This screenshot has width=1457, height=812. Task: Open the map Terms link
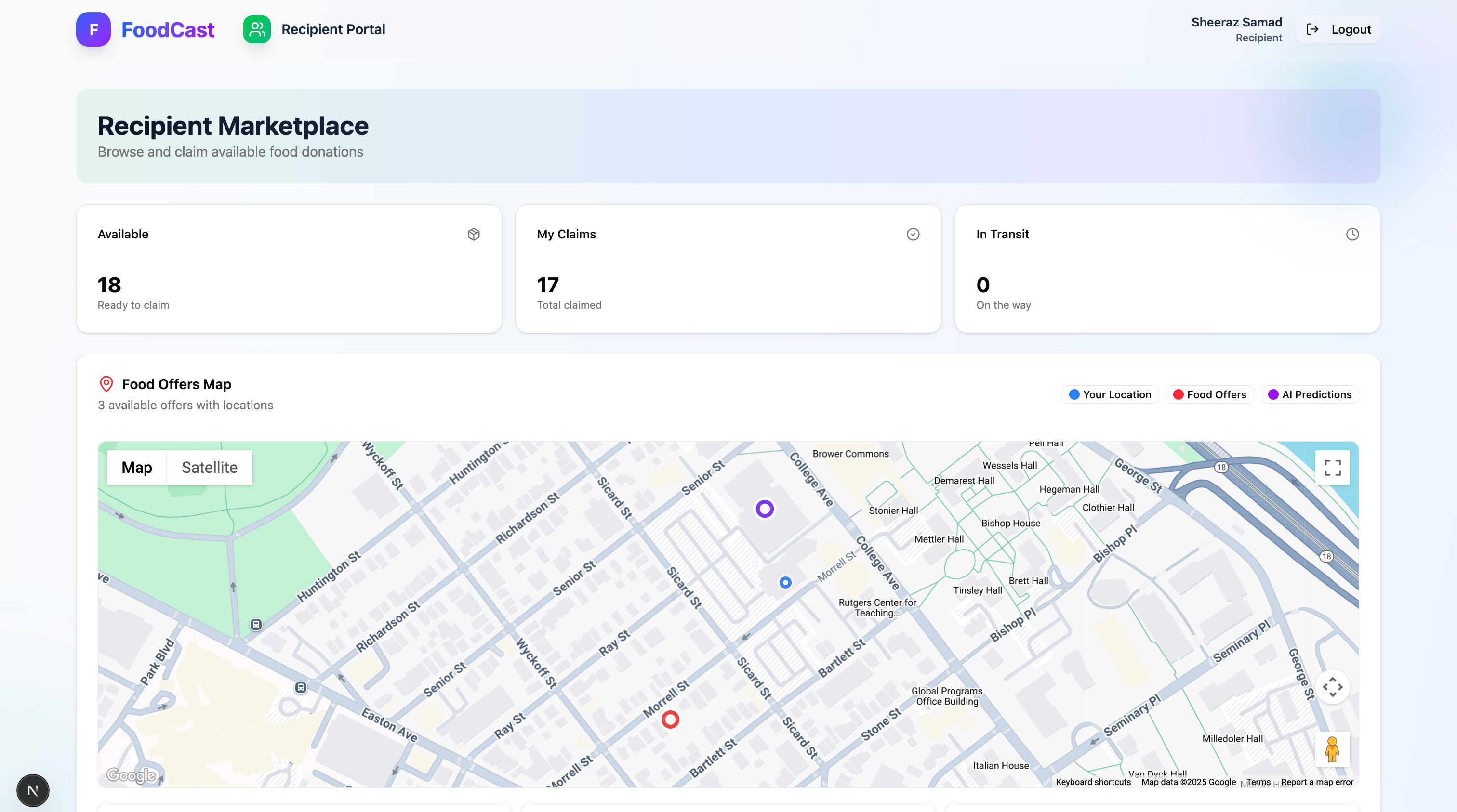pos(1258,782)
